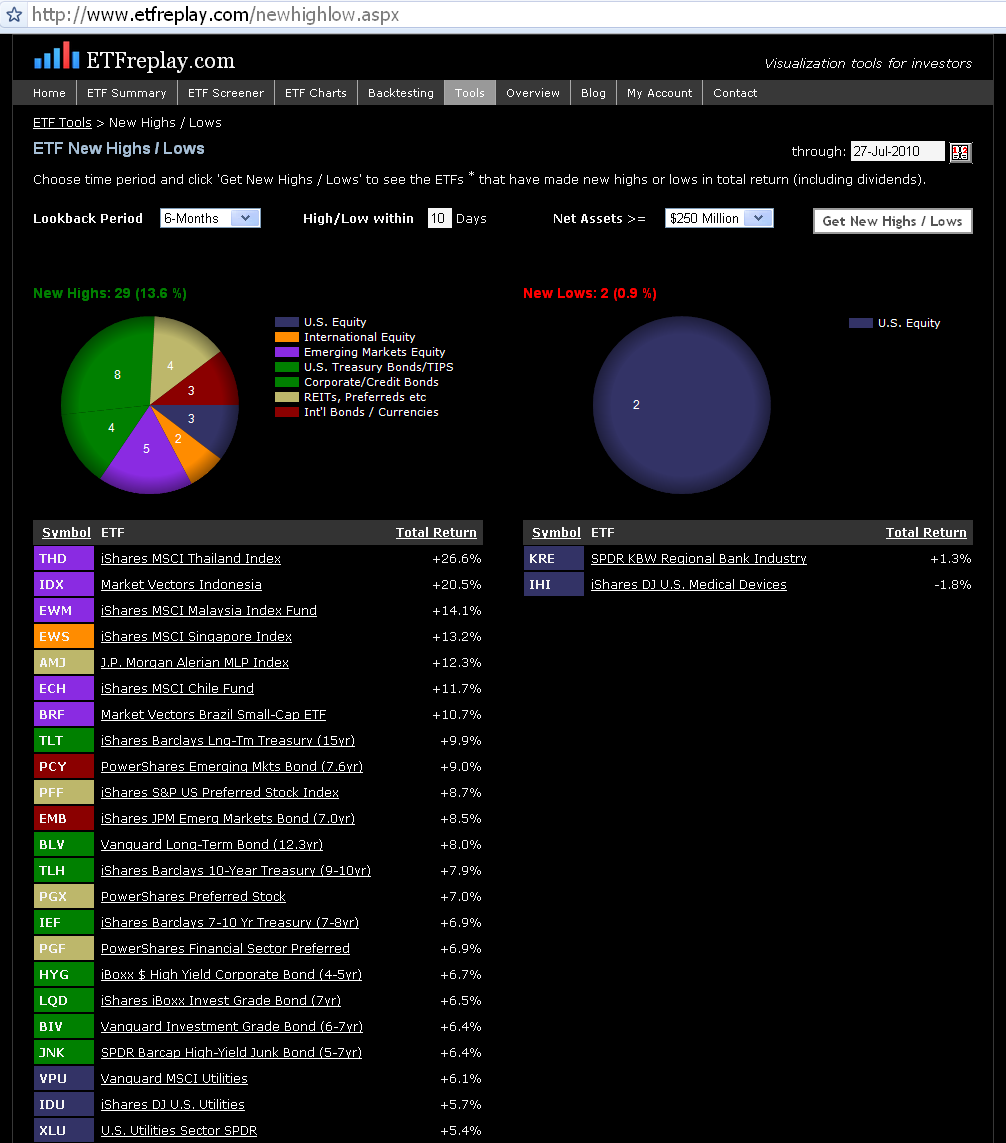Click the Get New Highs / Lows button
The height and width of the screenshot is (1143, 1006).
coord(892,221)
